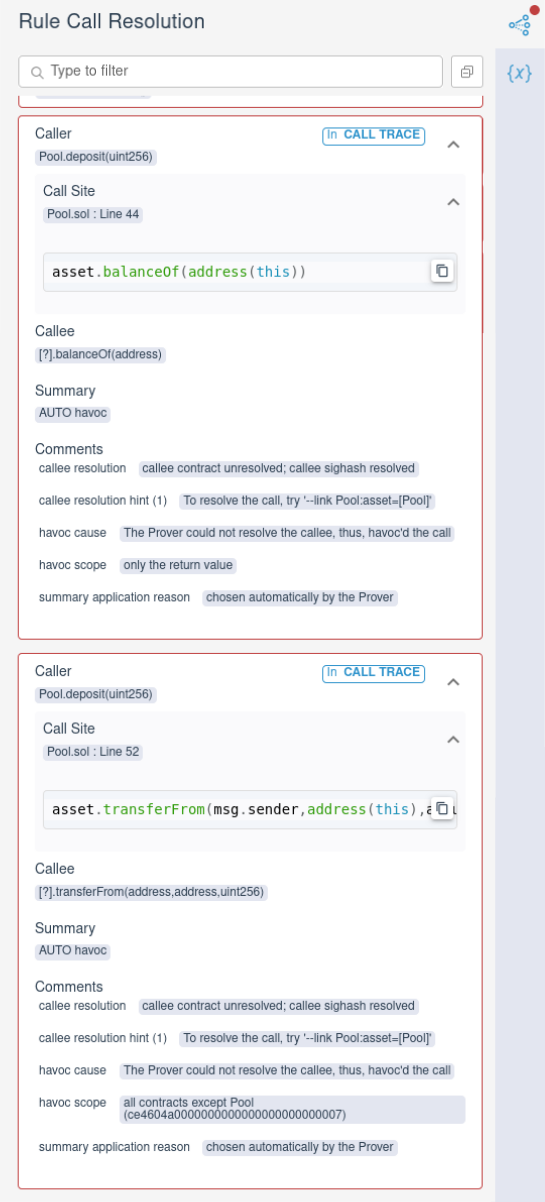Screen dimensions: 545x1202
Task: Collapse the Call Site for Line 52
Action: coord(453,740)
